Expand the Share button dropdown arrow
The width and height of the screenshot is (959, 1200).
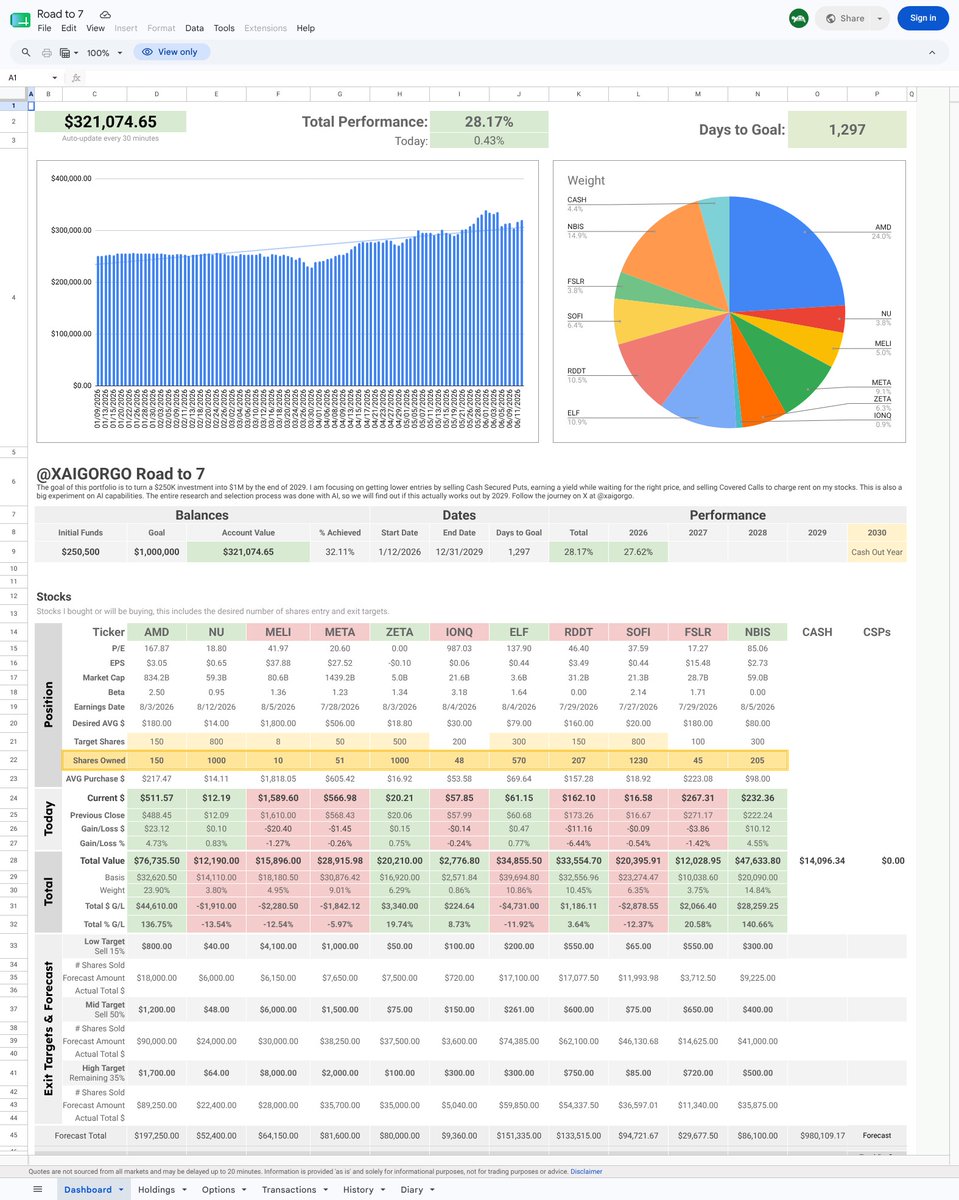(879, 18)
